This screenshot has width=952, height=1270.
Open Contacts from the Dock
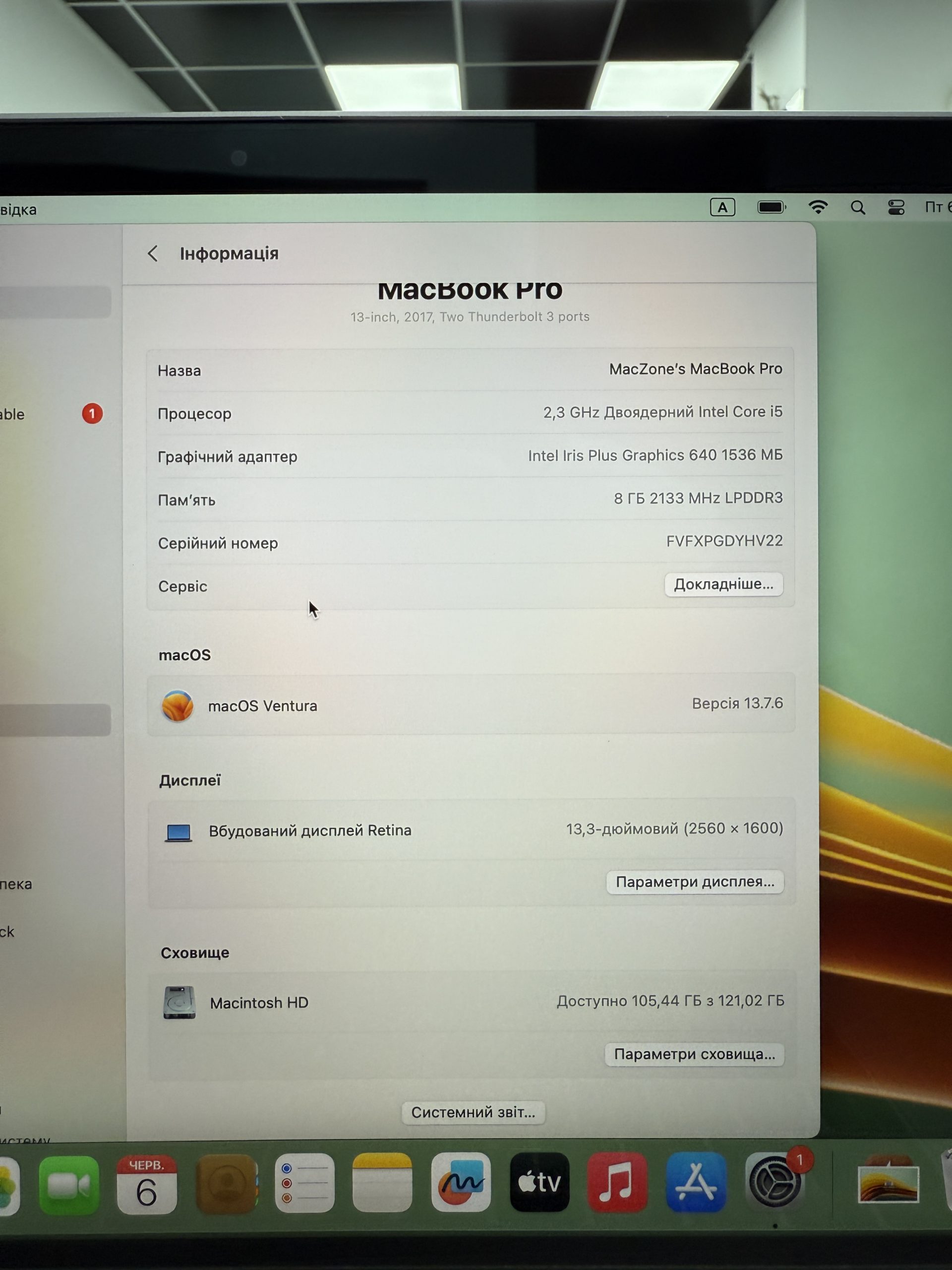[x=226, y=1183]
